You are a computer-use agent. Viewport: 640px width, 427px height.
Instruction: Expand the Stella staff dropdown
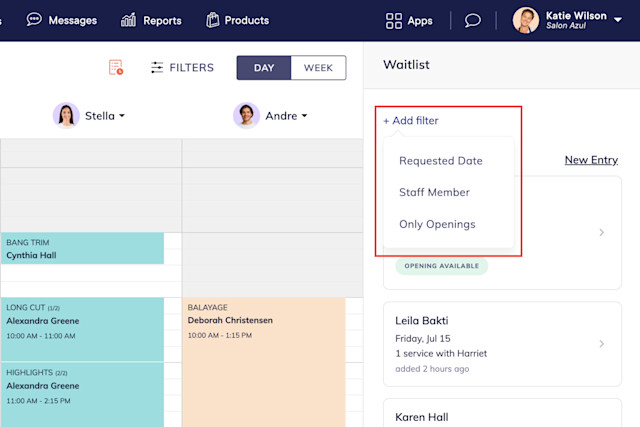coord(122,116)
